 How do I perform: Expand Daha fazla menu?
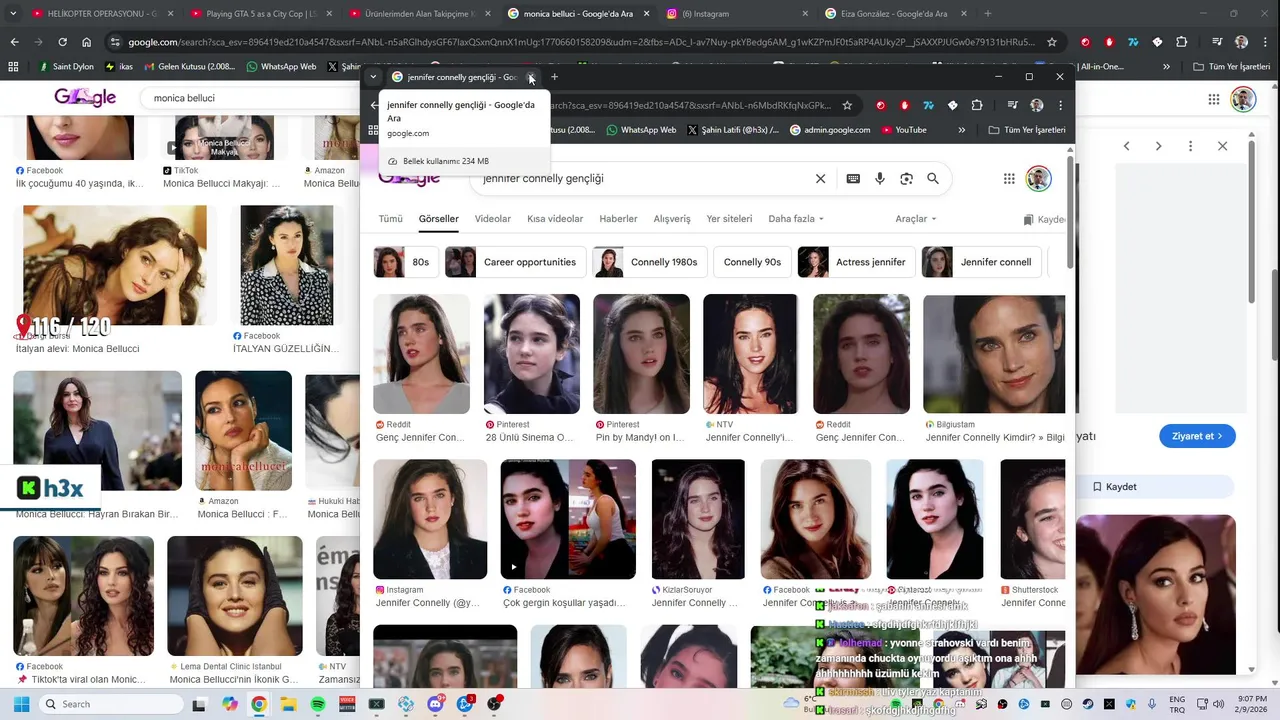pyautogui.click(x=796, y=219)
